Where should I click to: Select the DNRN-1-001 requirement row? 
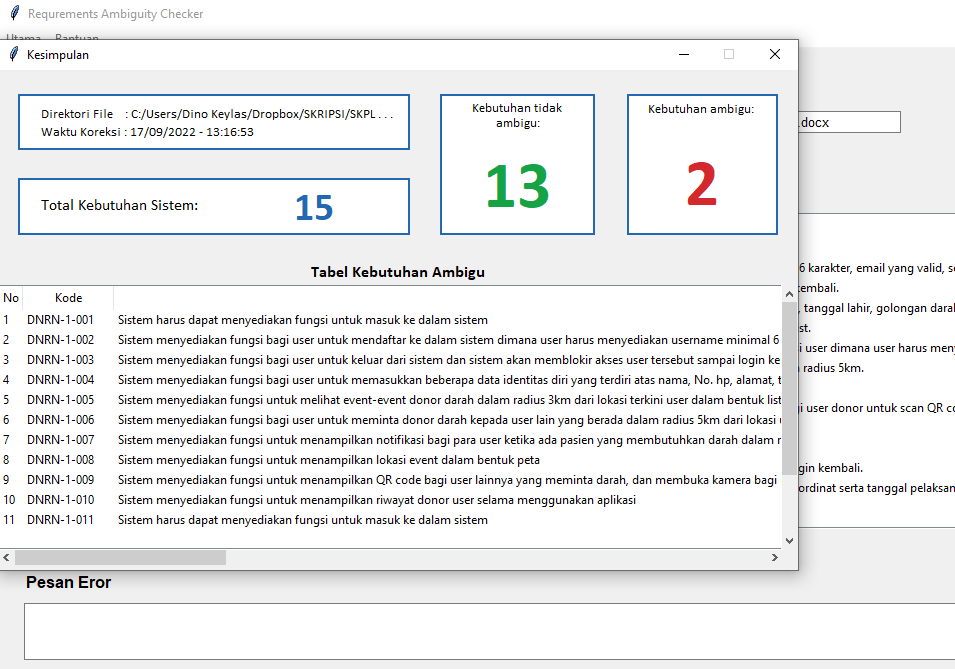click(300, 320)
